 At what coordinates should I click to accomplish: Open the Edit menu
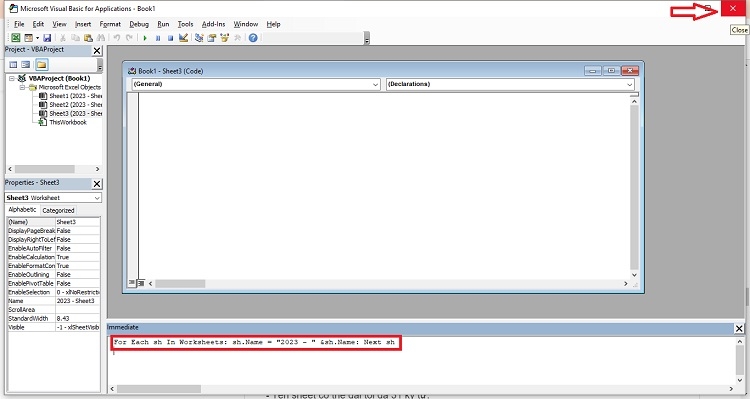tap(38, 24)
